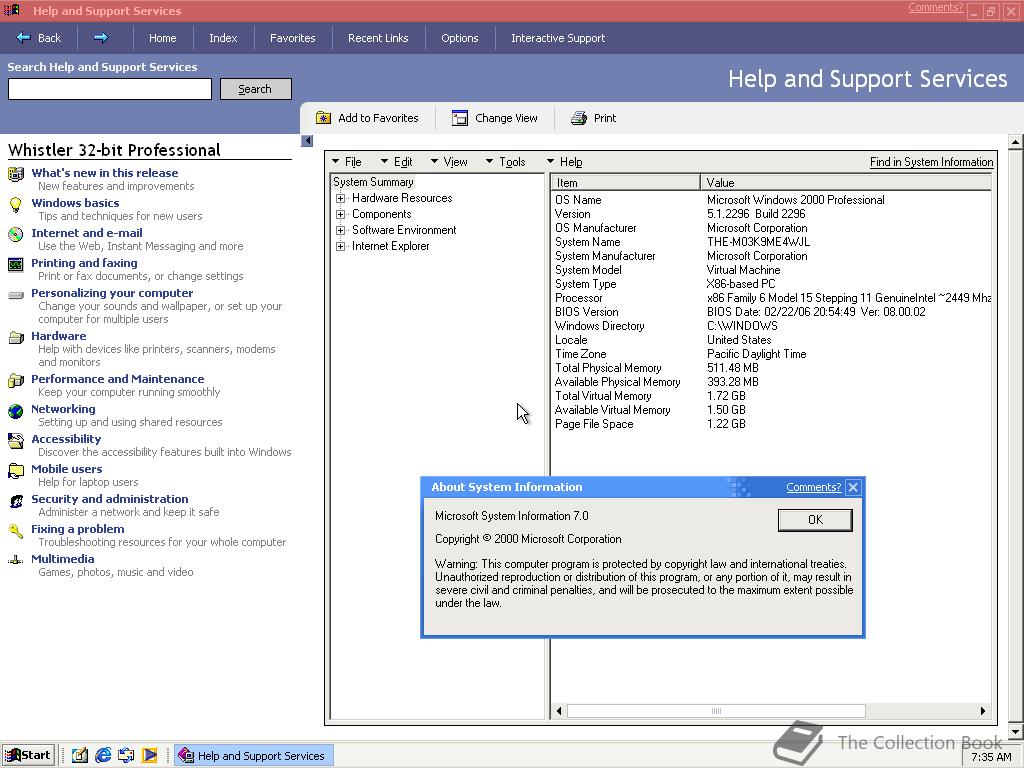Click Find in System Information link
The height and width of the screenshot is (768, 1024).
point(931,162)
